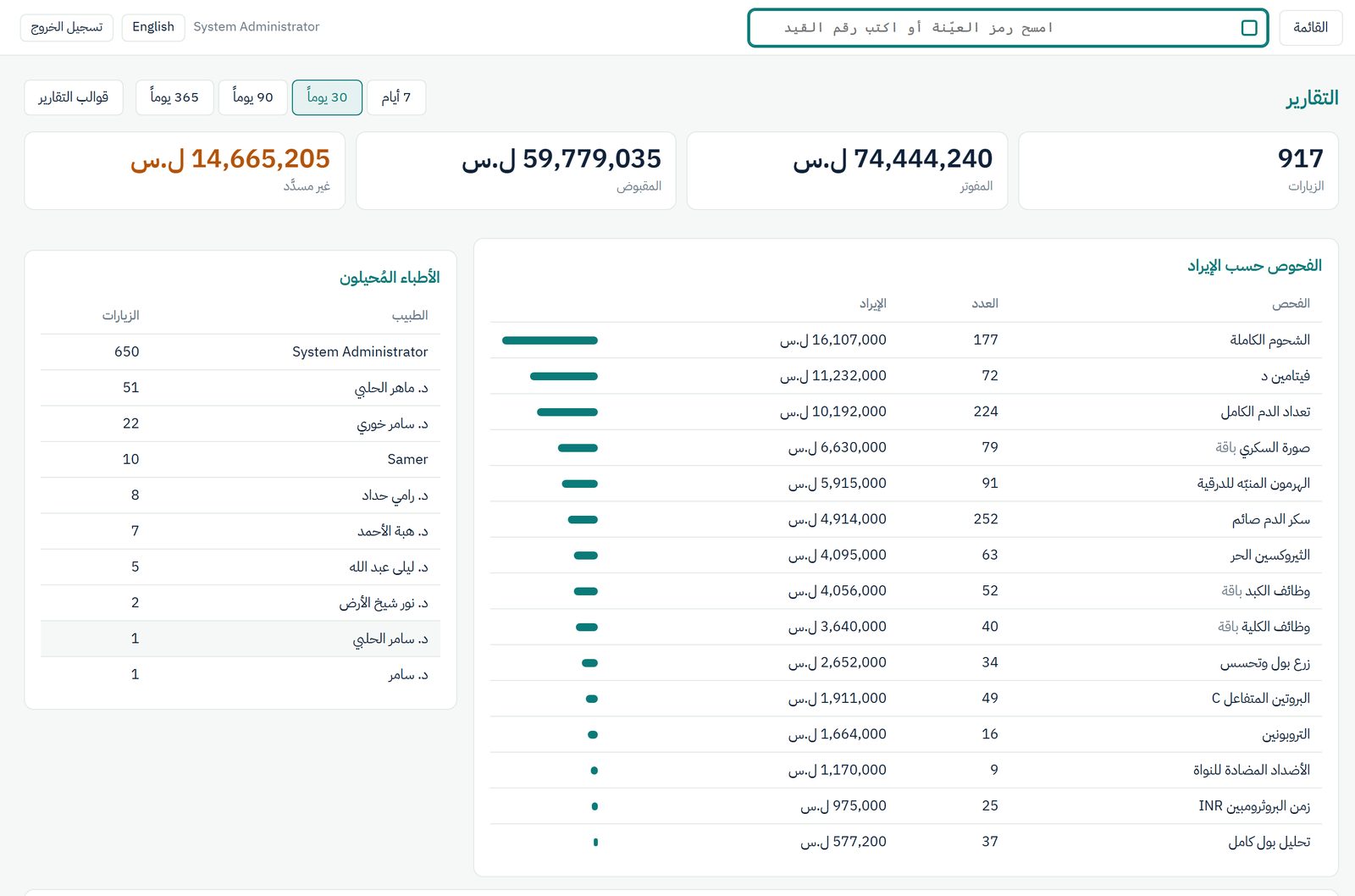Open قوالب التقارير report templates

[74, 97]
